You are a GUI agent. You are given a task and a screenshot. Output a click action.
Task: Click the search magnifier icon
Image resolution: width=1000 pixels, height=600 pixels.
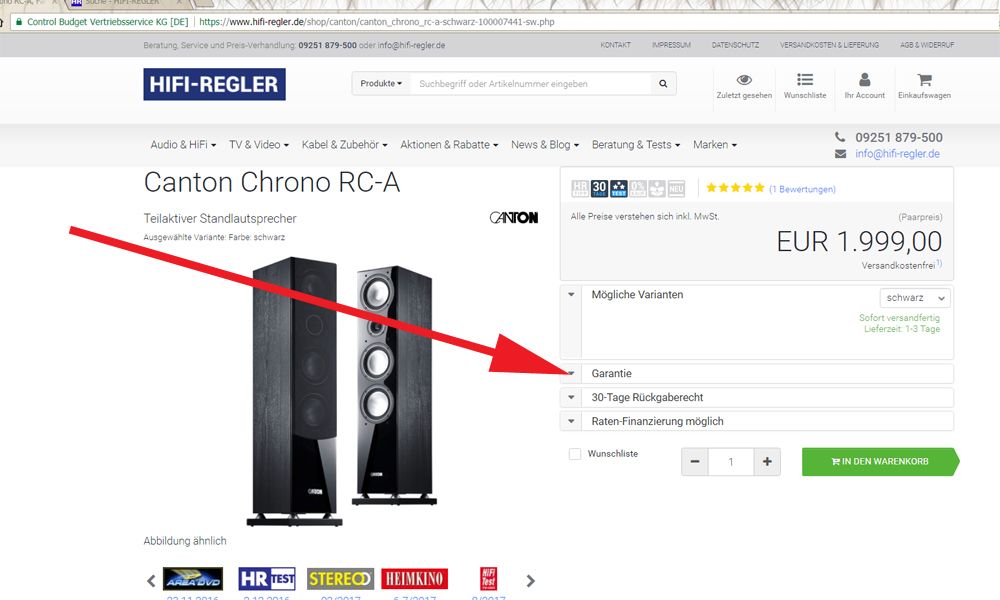(x=663, y=84)
